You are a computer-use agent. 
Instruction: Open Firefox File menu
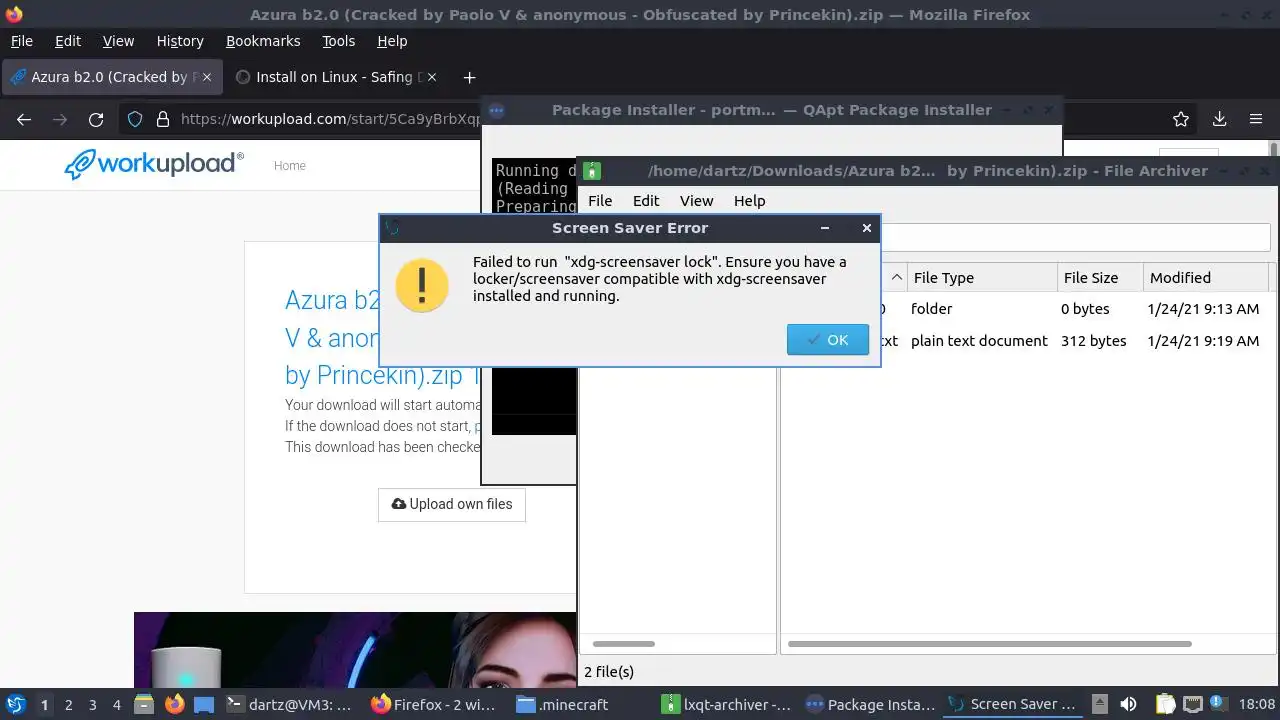click(21, 41)
